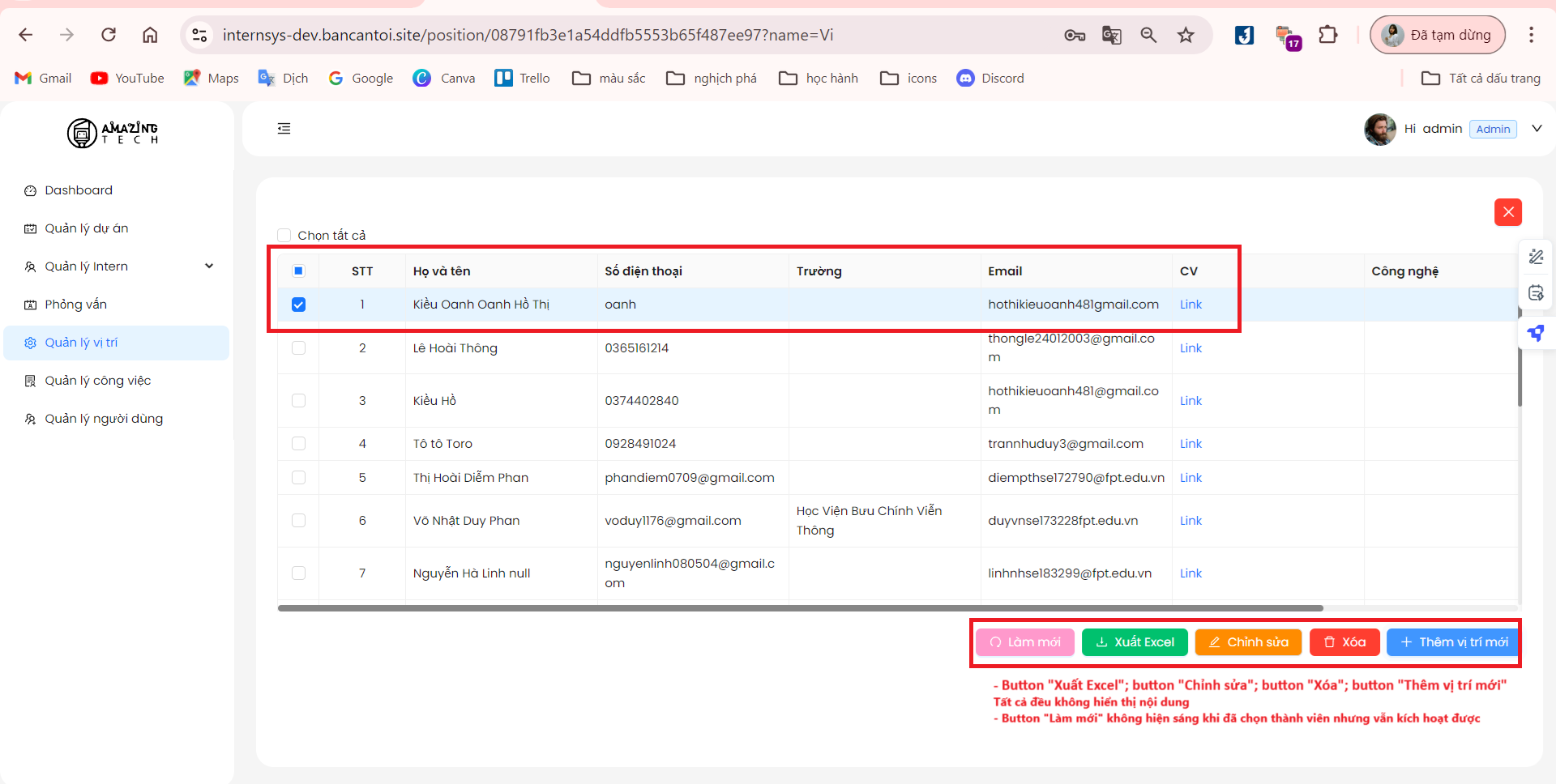Uncheck the row 1 Kiều Oanh checkbox
Image resolution: width=1556 pixels, height=784 pixels.
pyautogui.click(x=298, y=305)
